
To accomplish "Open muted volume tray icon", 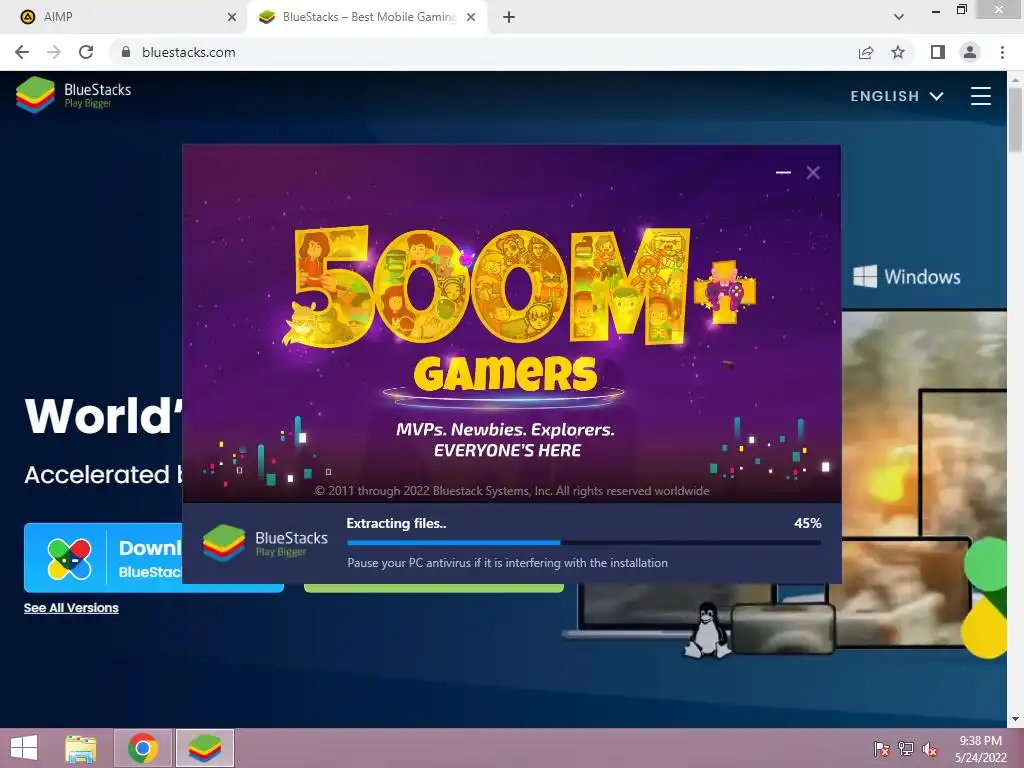I will 930,749.
